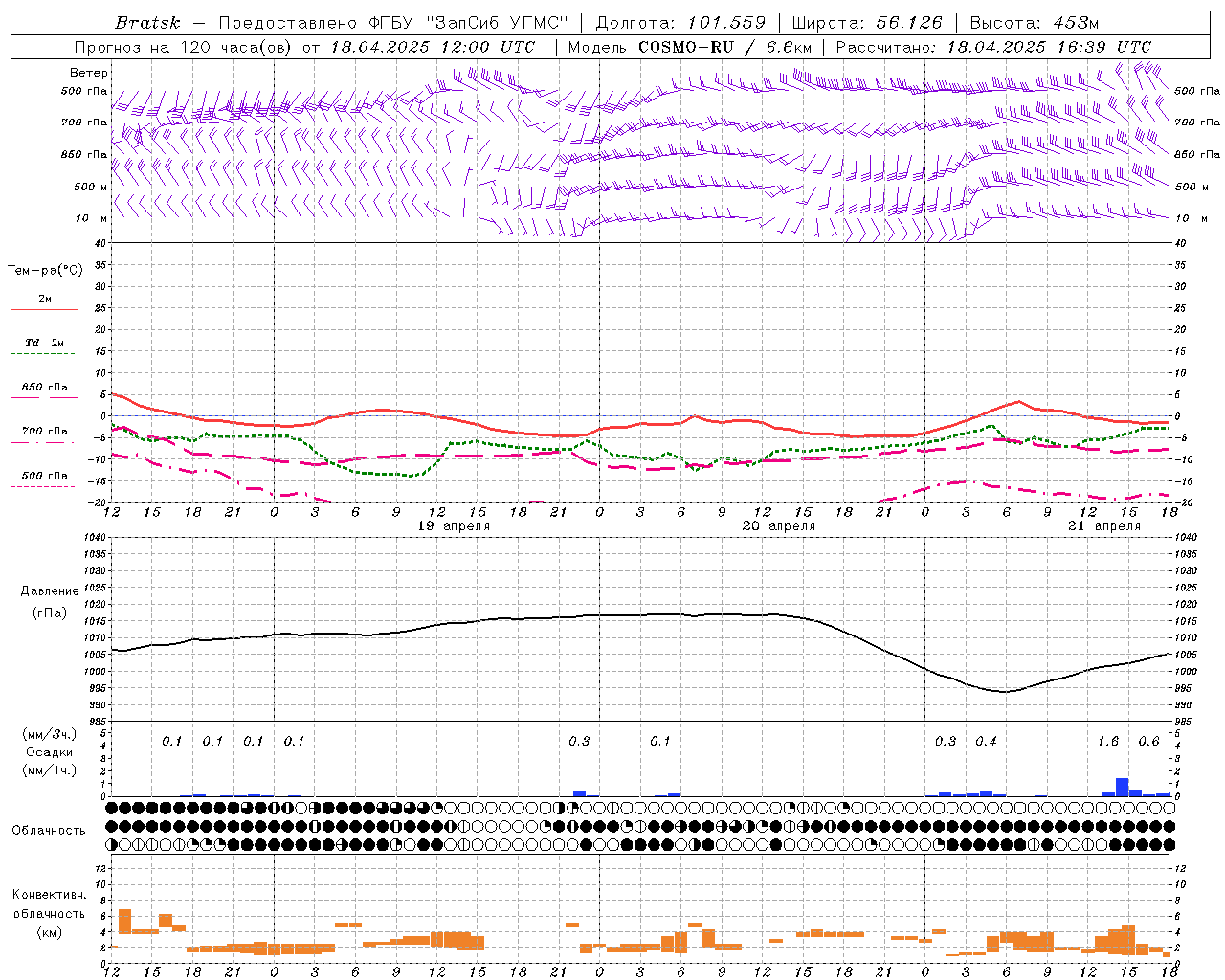Click the tallest blue precipitation bar under 1.6
1225x980 pixels.
(1123, 788)
